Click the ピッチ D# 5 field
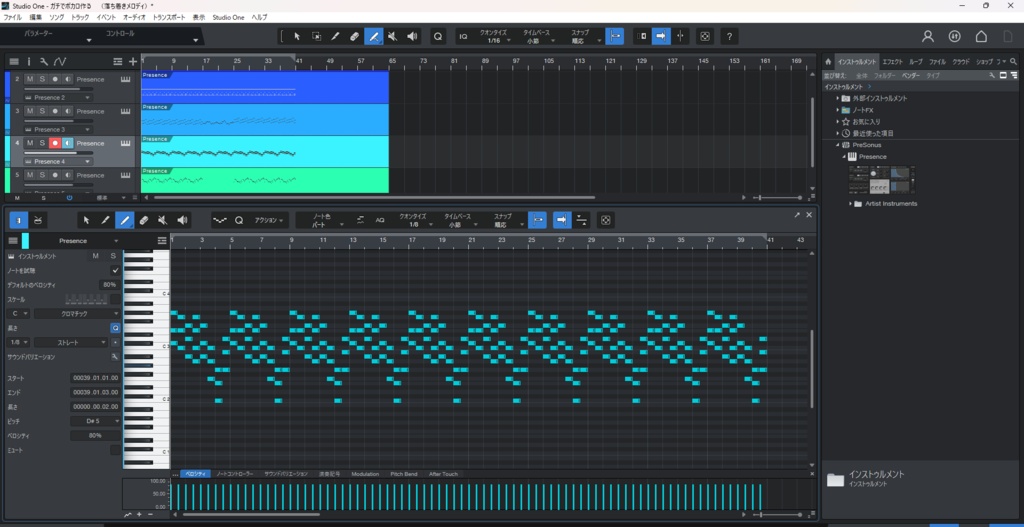 click(95, 421)
